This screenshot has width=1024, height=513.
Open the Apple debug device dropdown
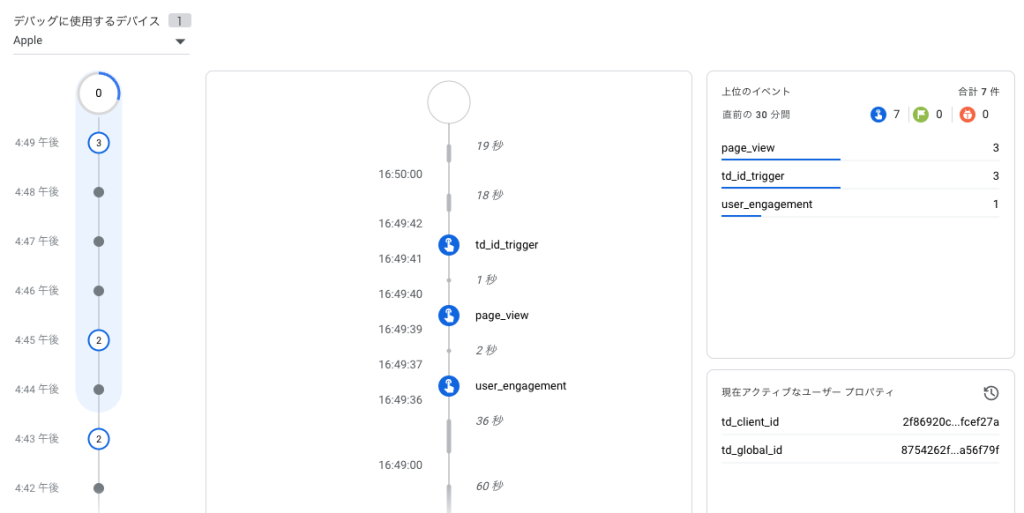[100, 42]
